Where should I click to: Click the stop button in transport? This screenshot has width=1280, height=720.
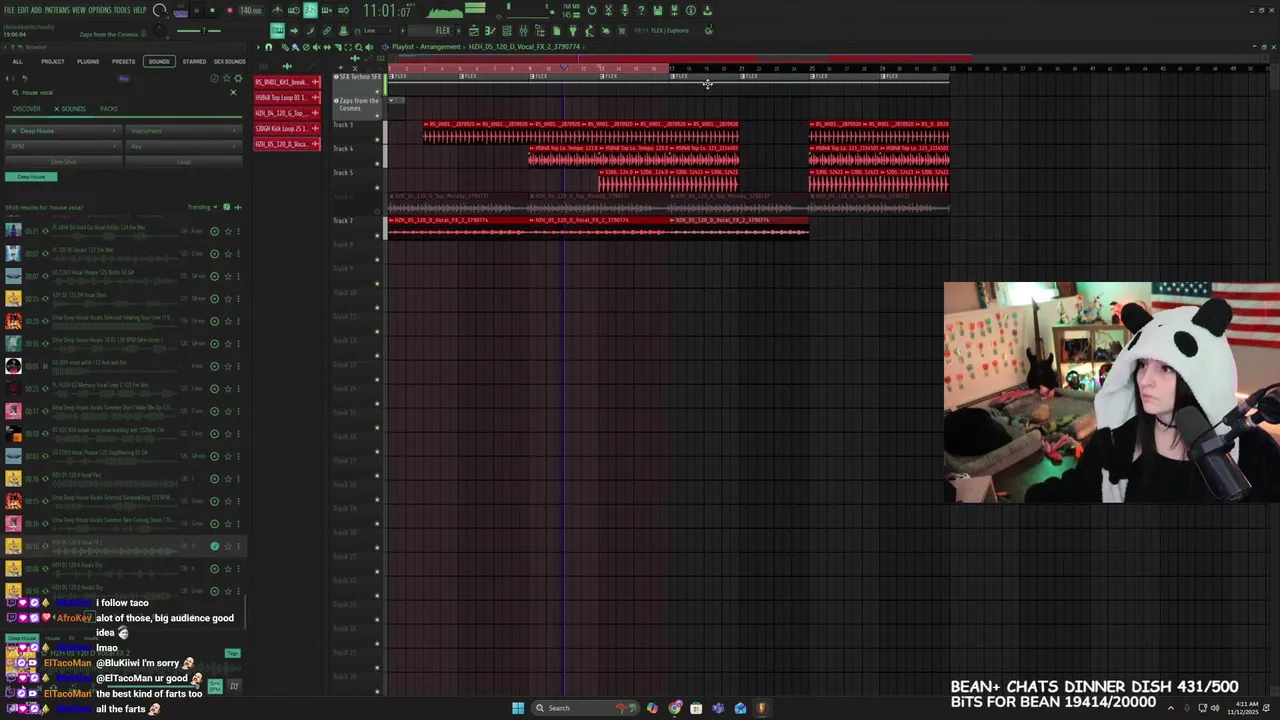pos(212,10)
